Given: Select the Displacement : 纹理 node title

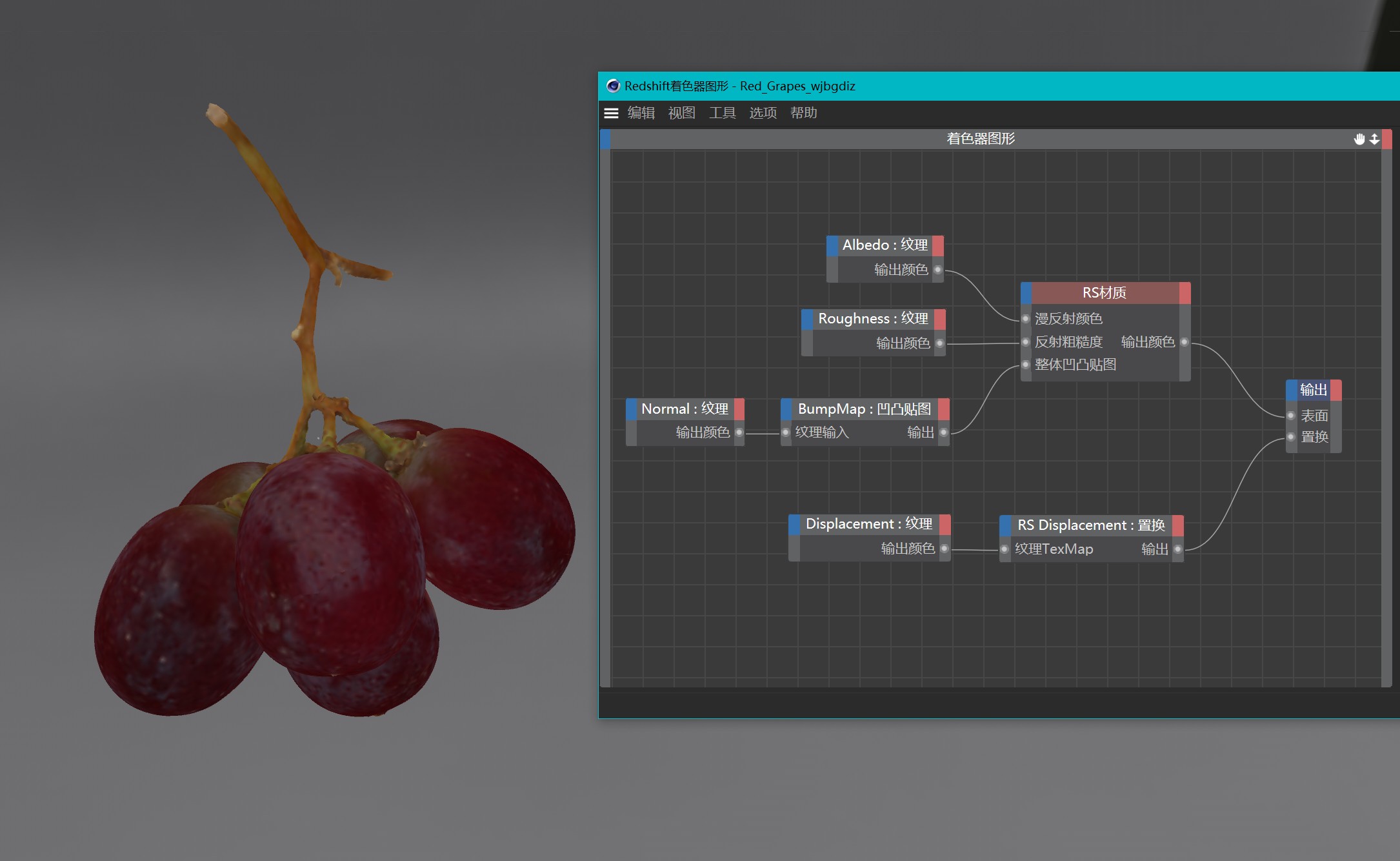Looking at the screenshot, I should (x=869, y=525).
